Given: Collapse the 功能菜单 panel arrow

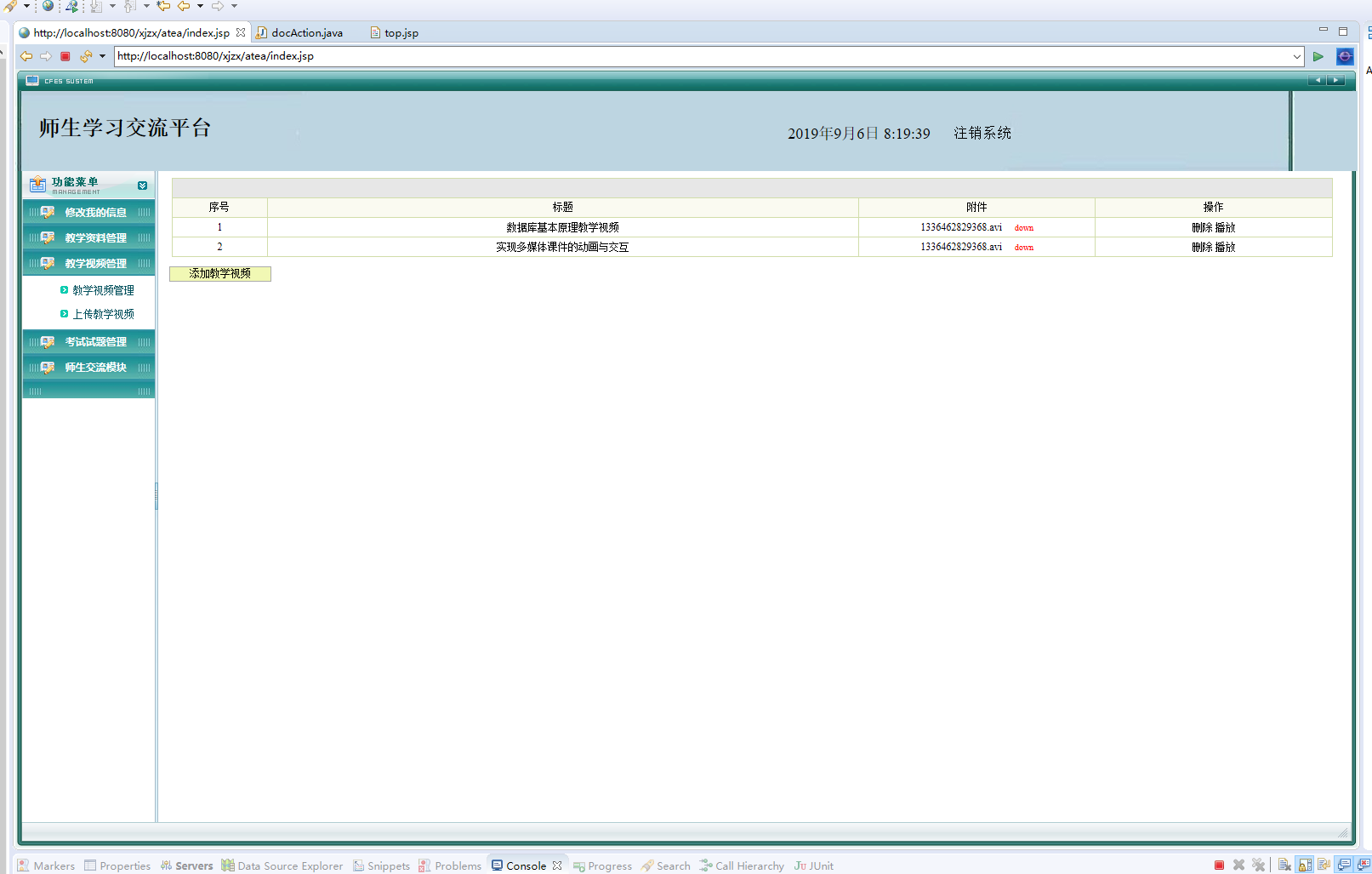Looking at the screenshot, I should (142, 186).
